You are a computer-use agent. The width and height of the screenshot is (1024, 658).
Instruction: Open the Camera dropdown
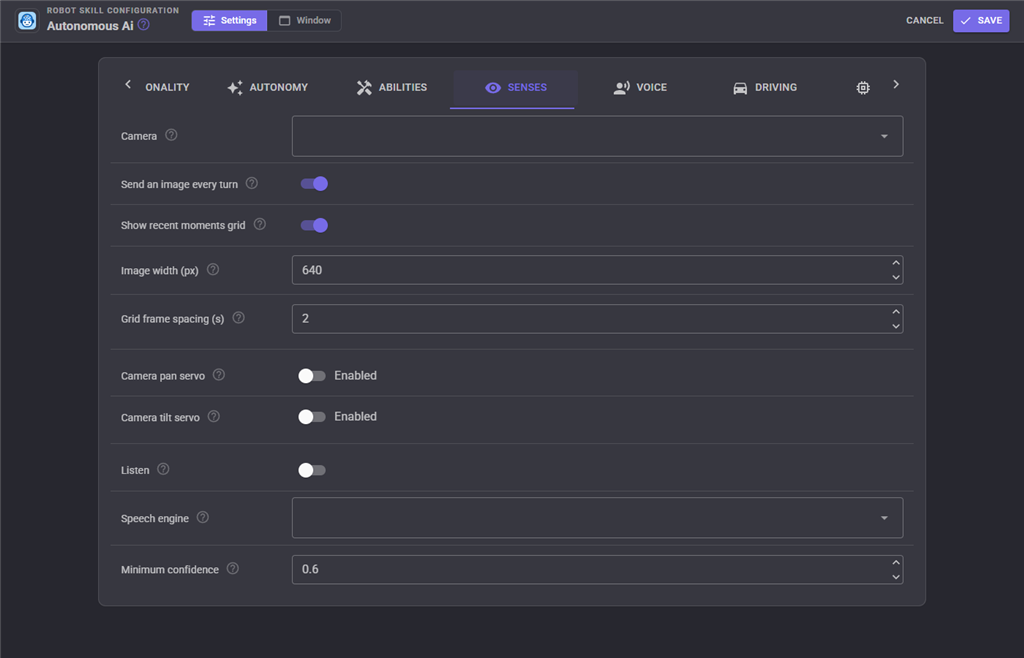[597, 136]
